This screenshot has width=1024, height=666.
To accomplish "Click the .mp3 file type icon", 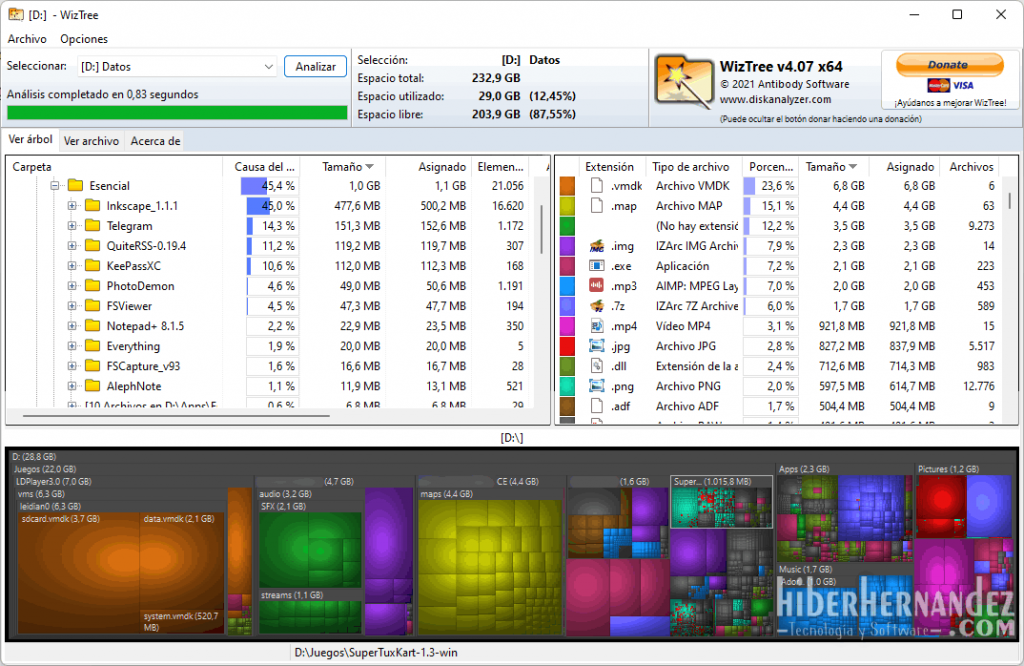I will pos(597,286).
